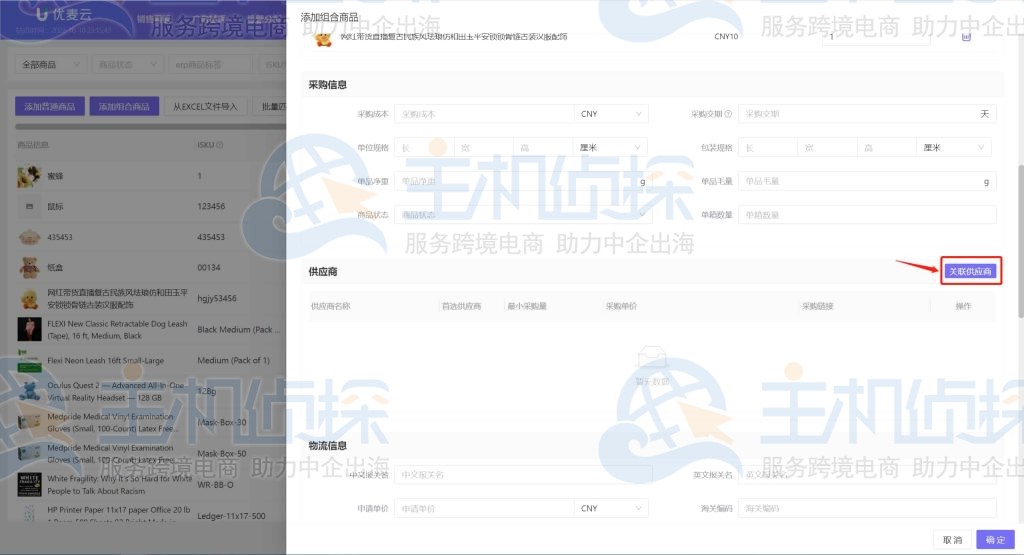Open the 厘米 unit dropdown for 包装规格

(953, 148)
